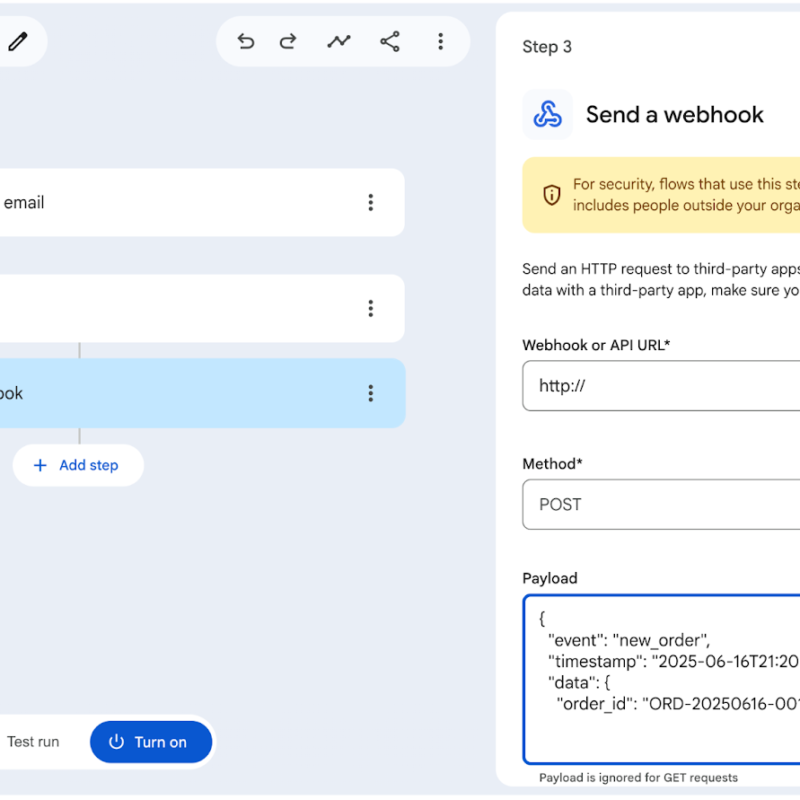Open the toolbar more options menu
This screenshot has width=800, height=800.
point(441,41)
